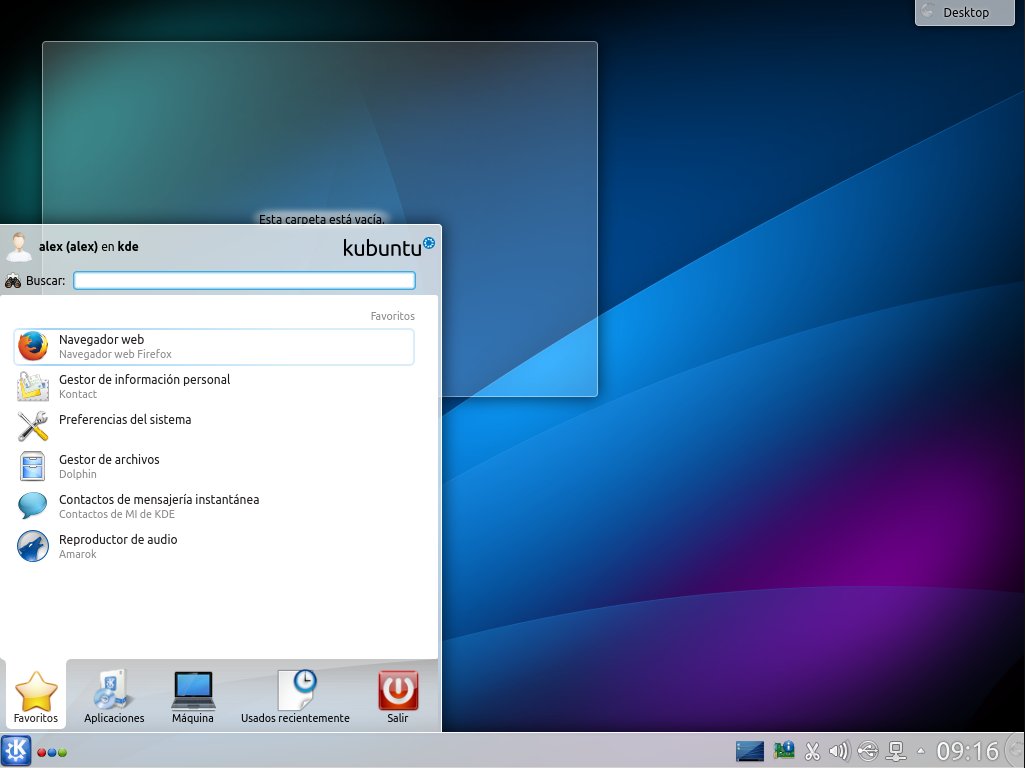1025x768 pixels.
Task: Show desktop via panel desktop thumbnail icon
Action: (750, 751)
